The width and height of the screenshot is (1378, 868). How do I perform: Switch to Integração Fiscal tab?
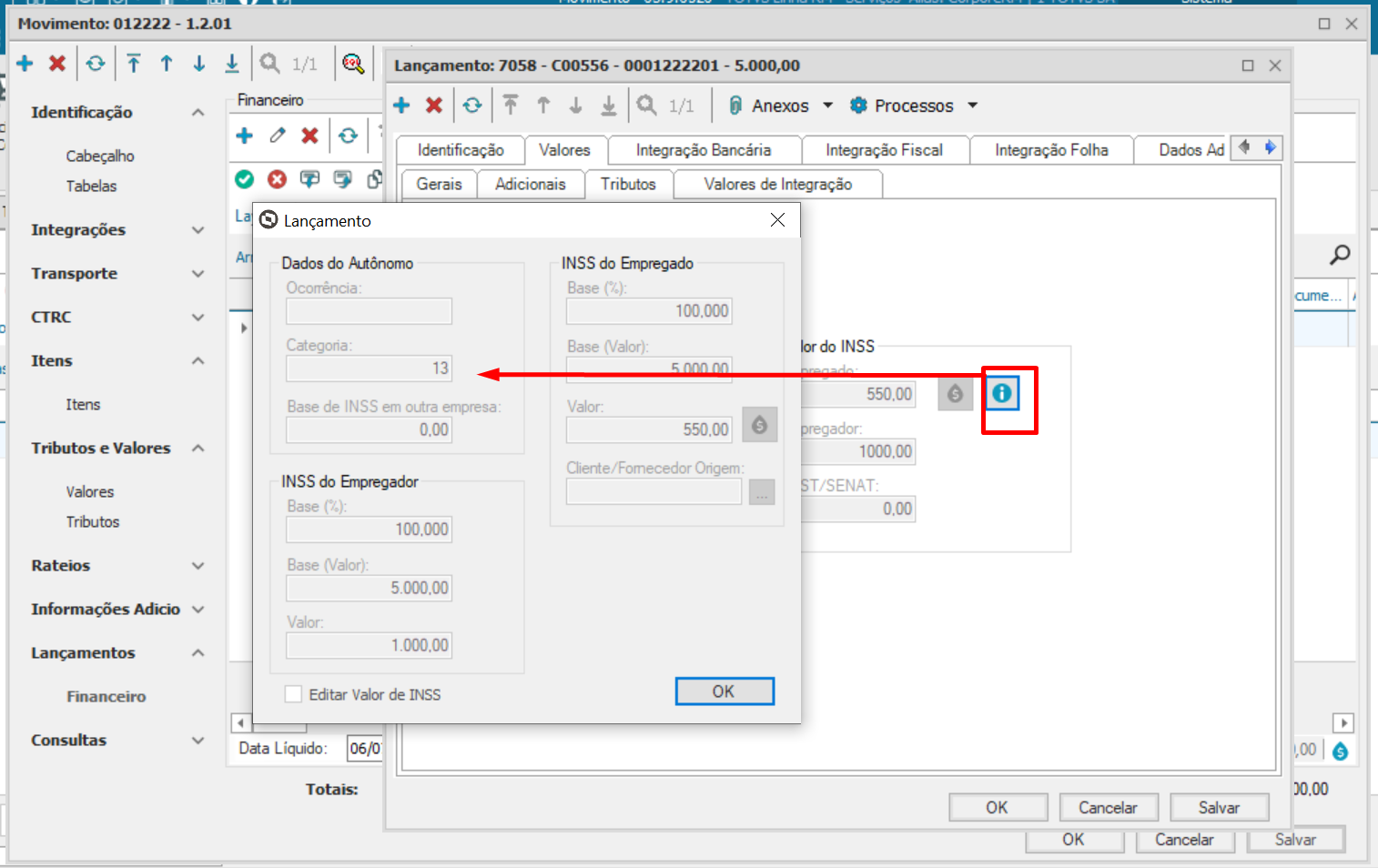(x=884, y=150)
